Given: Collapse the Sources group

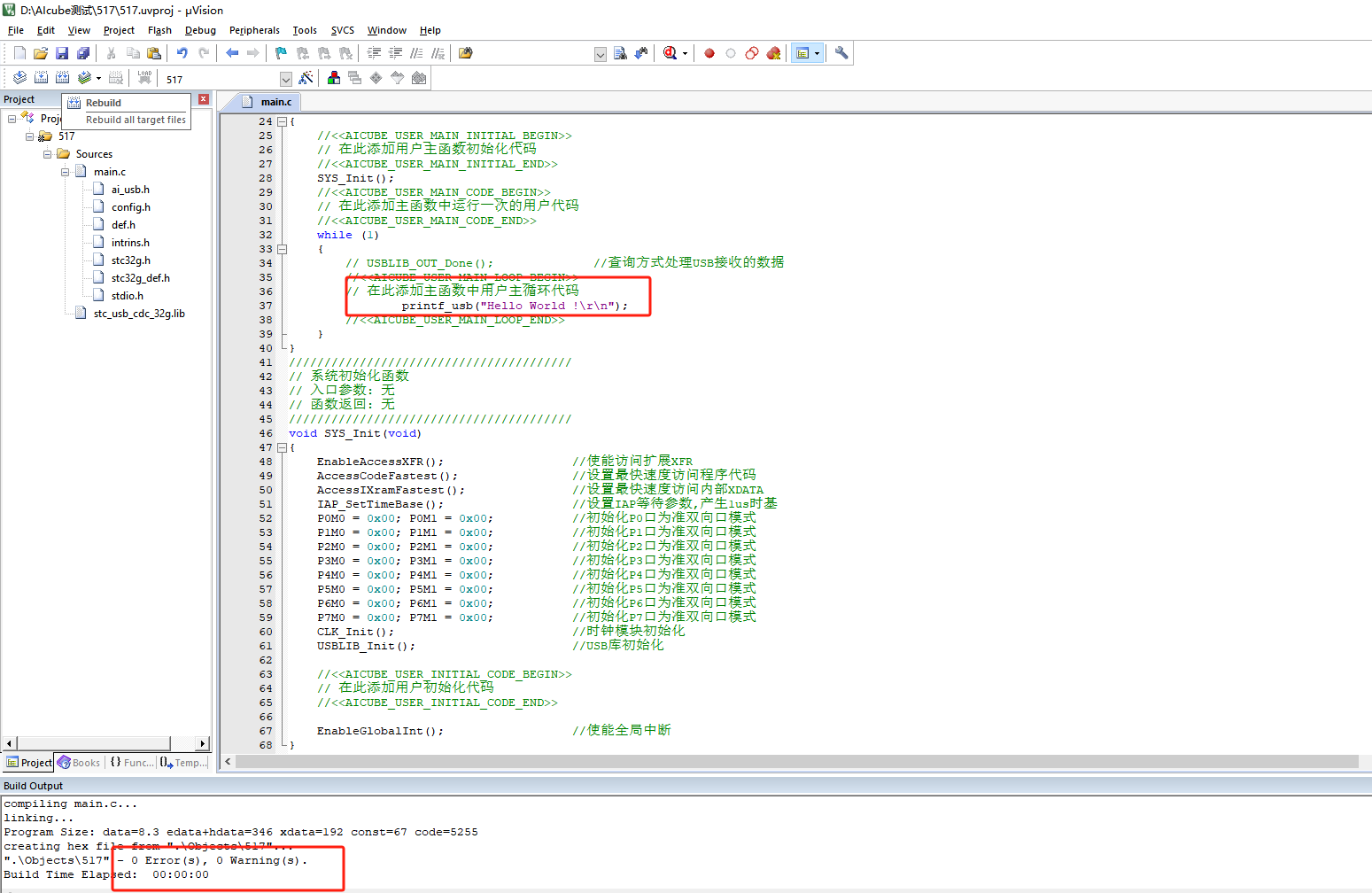Looking at the screenshot, I should pyautogui.click(x=47, y=154).
